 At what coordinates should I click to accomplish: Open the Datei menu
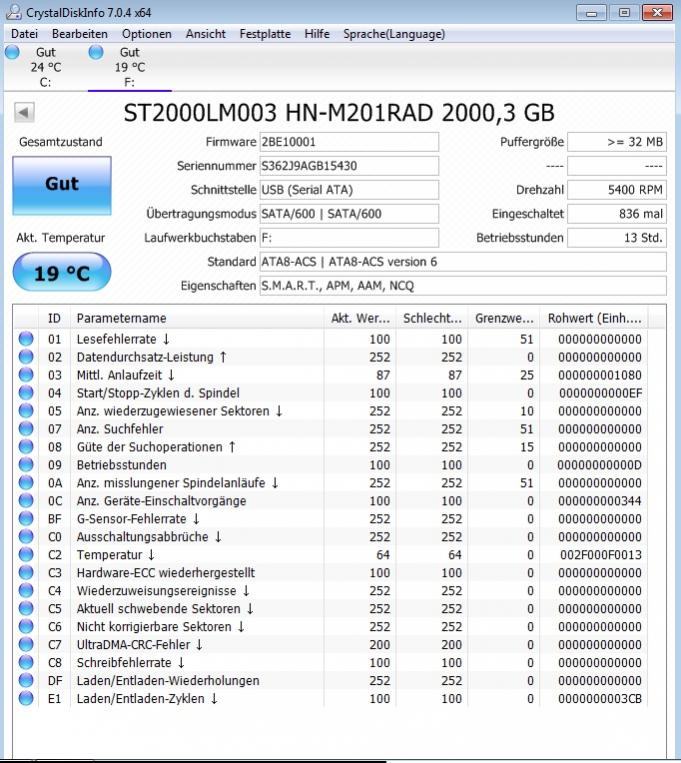24,34
